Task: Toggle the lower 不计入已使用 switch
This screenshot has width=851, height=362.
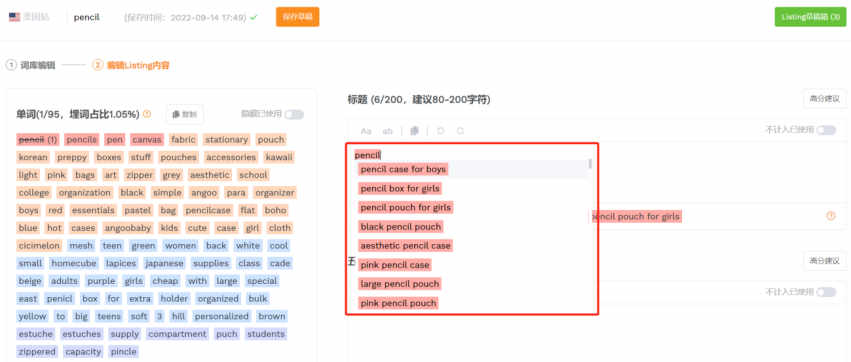Action: coord(826,292)
